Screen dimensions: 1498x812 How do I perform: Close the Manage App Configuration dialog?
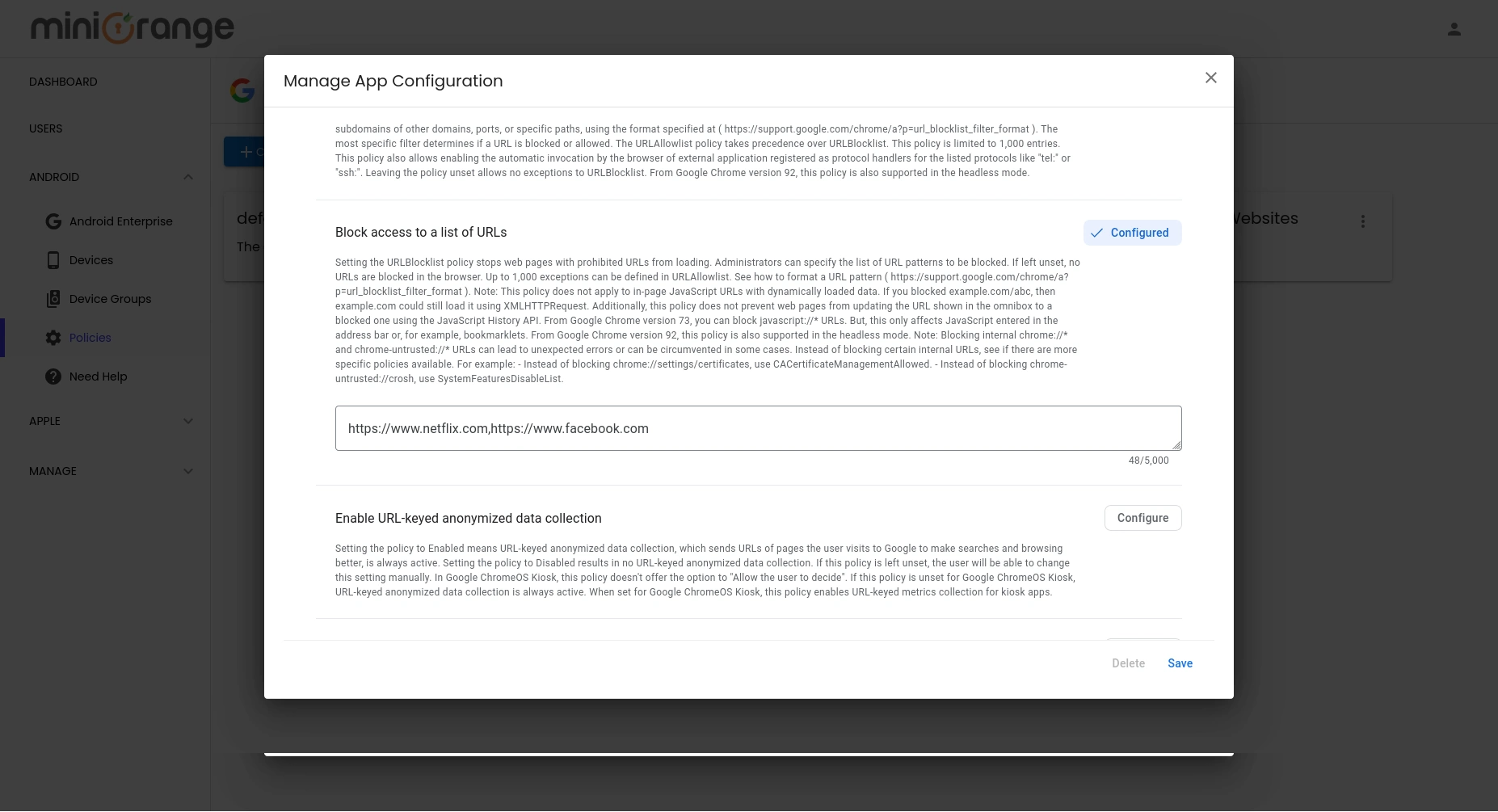(1210, 78)
